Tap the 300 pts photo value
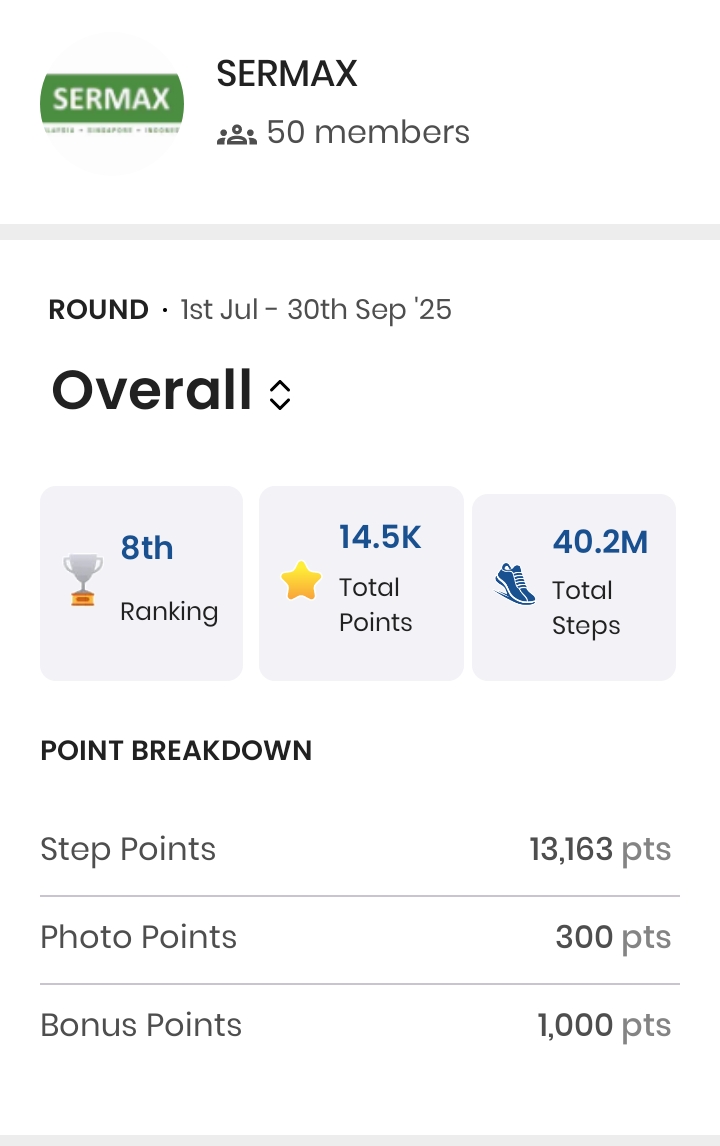The height and width of the screenshot is (1146, 720). tap(613, 938)
